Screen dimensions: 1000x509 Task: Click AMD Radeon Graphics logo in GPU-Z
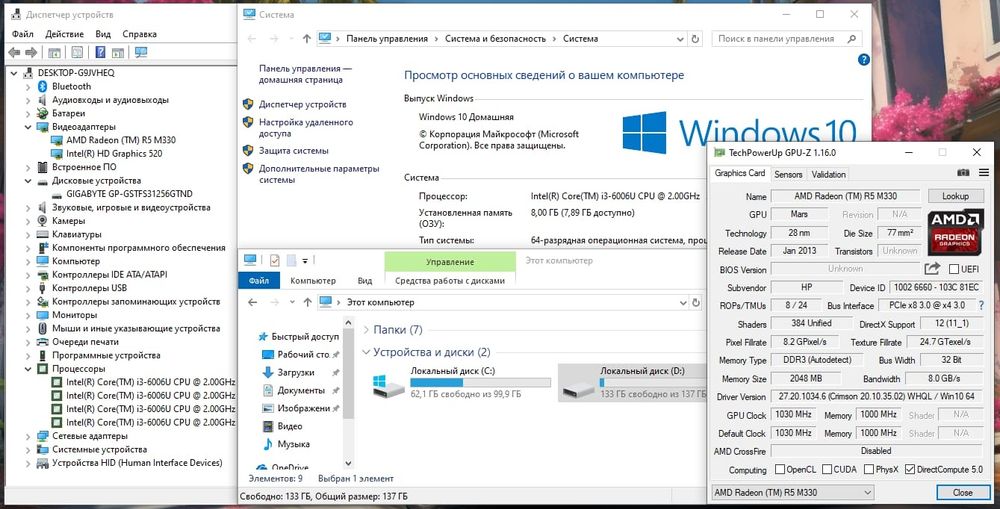click(x=955, y=232)
